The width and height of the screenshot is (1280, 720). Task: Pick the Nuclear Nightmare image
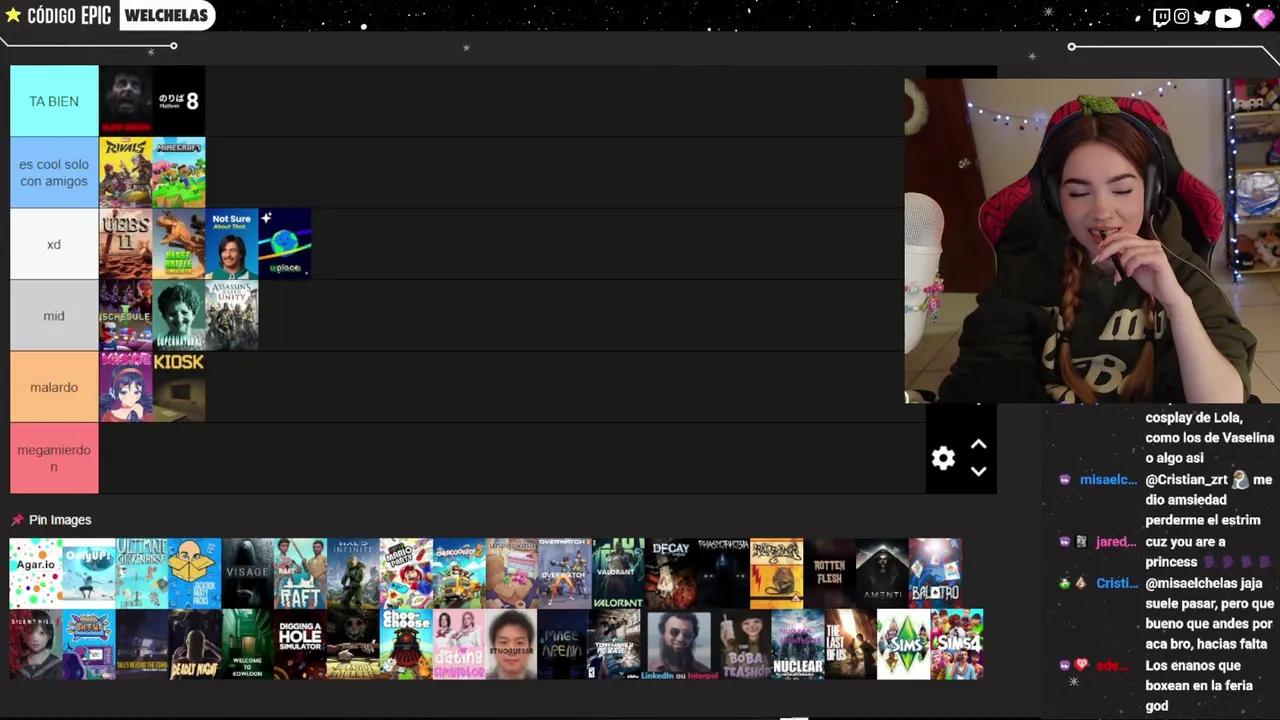pyautogui.click(x=798, y=645)
